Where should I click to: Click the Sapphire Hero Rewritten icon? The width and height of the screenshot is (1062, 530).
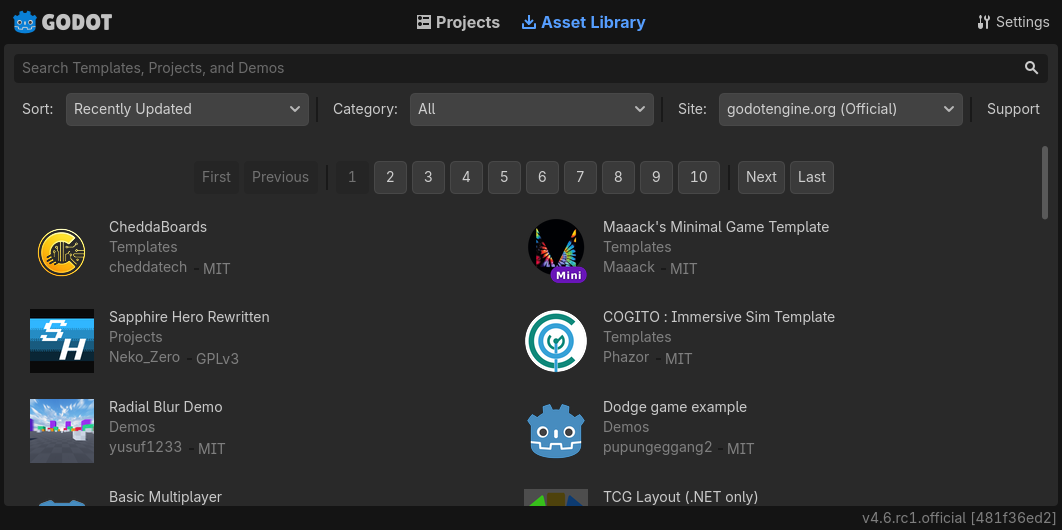(x=62, y=341)
